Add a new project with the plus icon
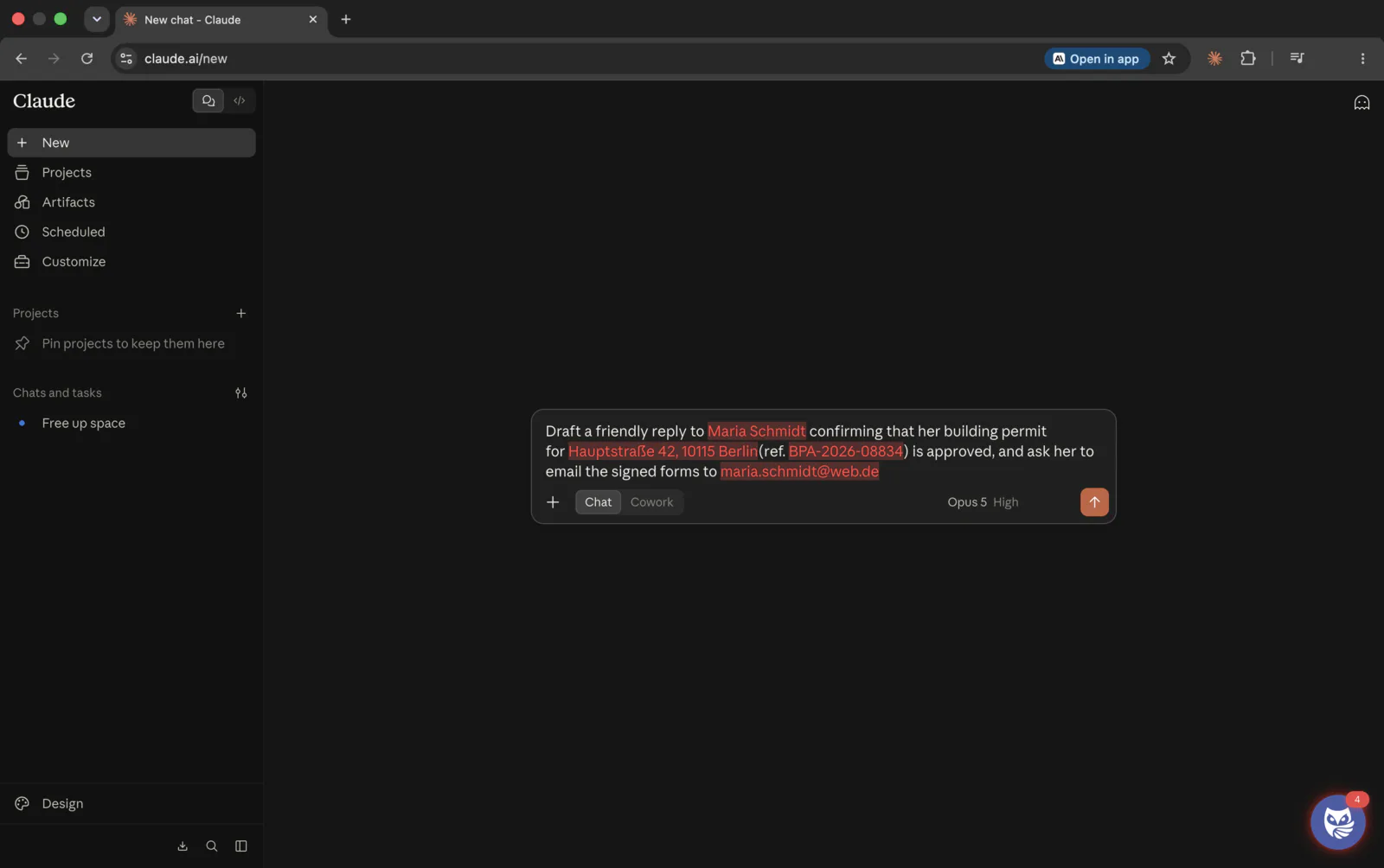The image size is (1384, 868). pyautogui.click(x=241, y=313)
